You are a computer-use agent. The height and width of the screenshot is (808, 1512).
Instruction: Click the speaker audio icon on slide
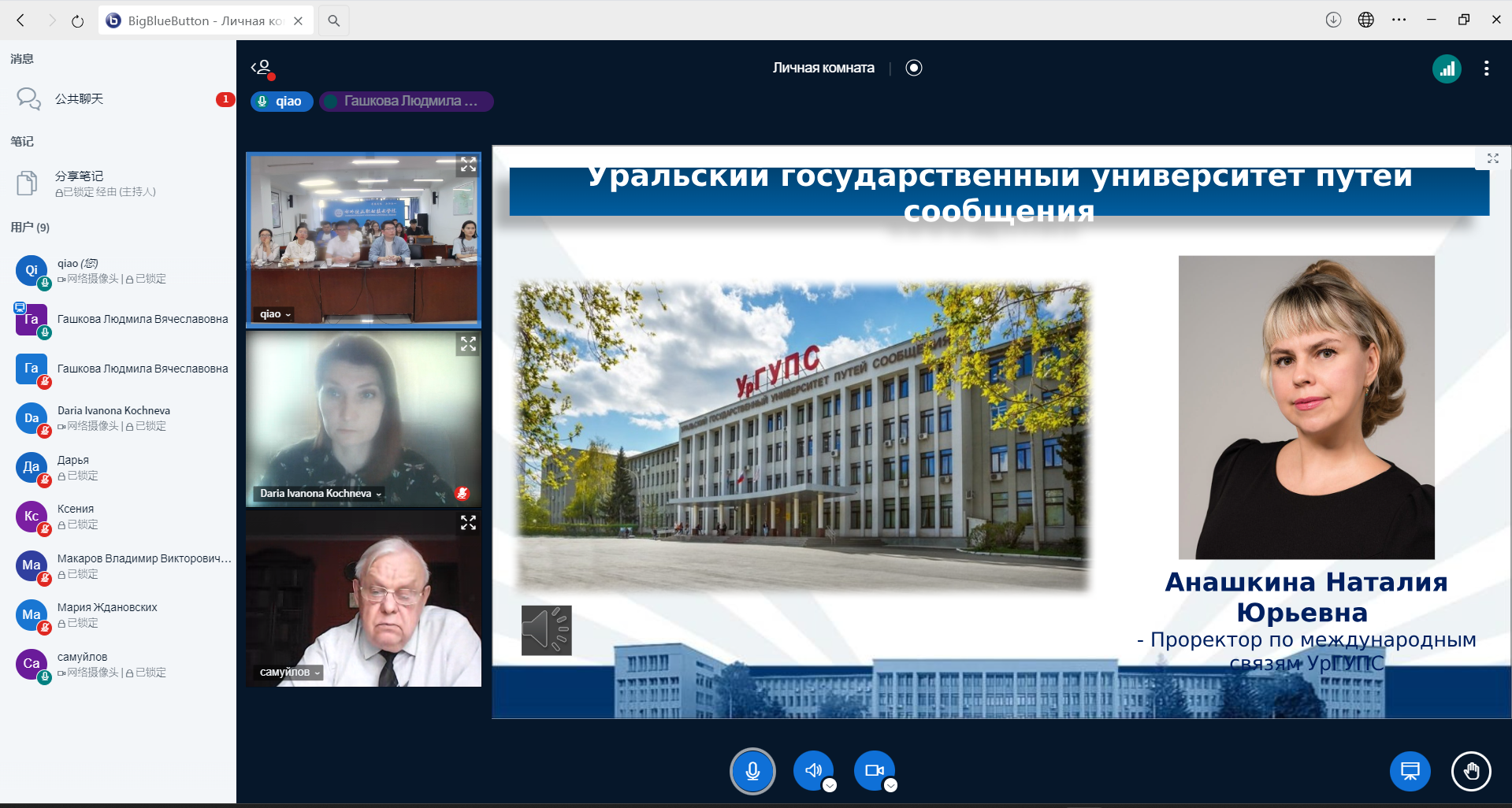(546, 630)
